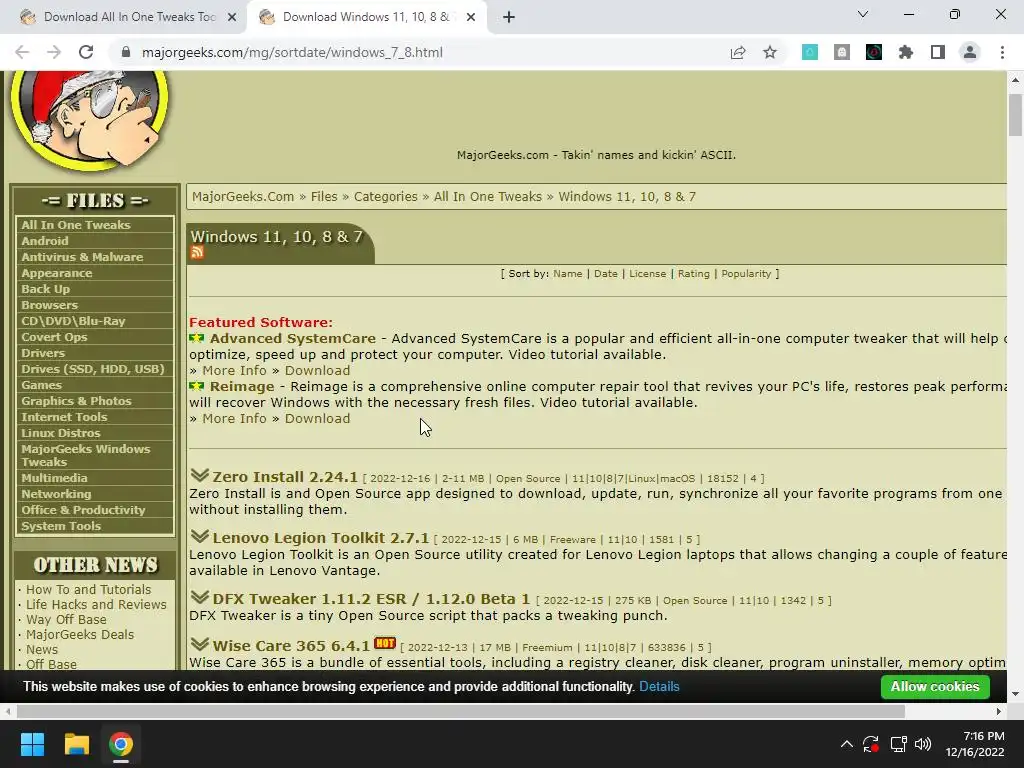Open the Zero Install 2.24.1 entry
The image size is (1024, 768).
click(x=285, y=477)
